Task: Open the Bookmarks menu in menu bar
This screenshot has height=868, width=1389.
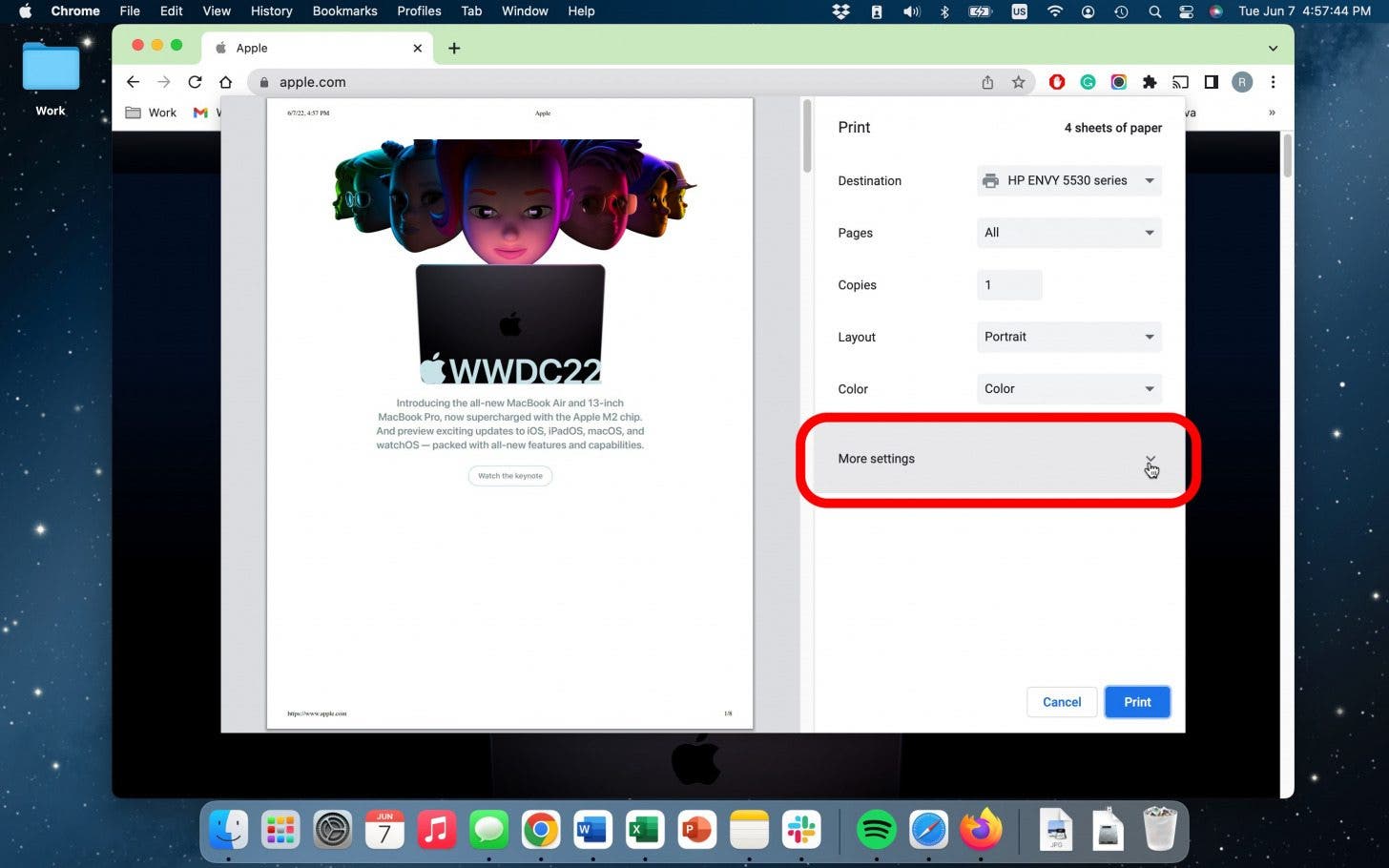Action: click(344, 11)
